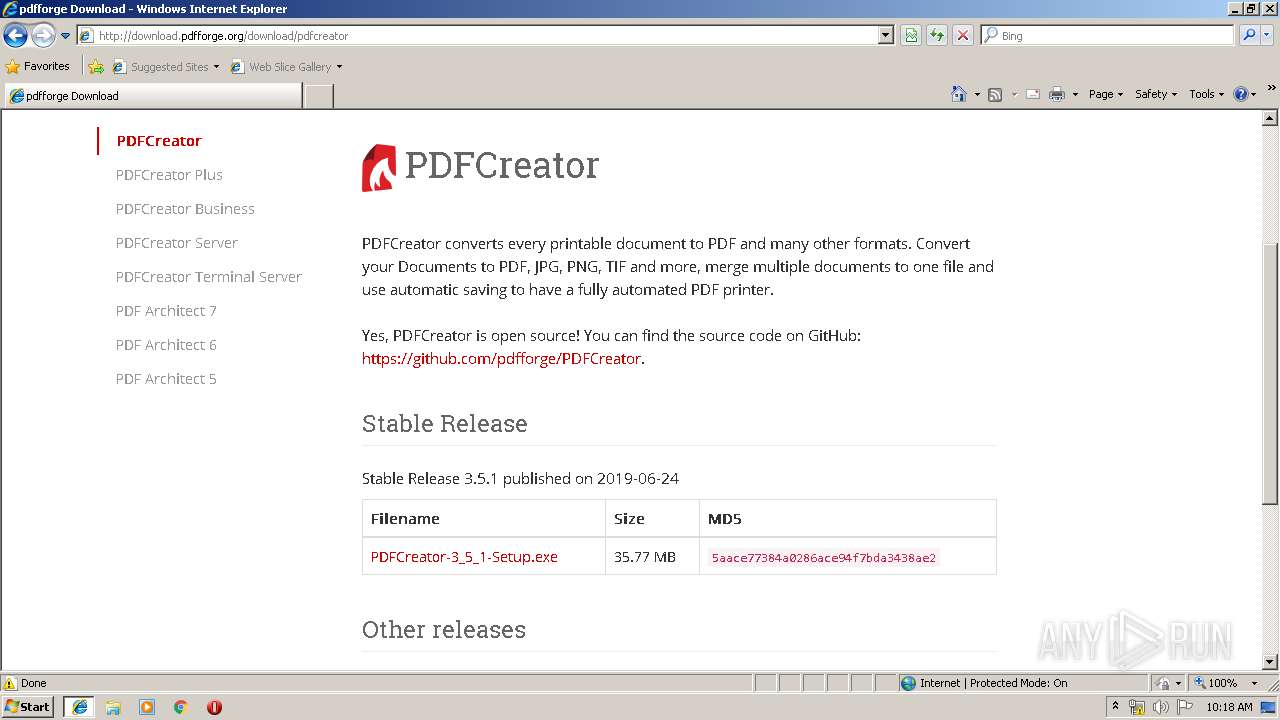Open the Tools menu
Image resolution: width=1280 pixels, height=720 pixels.
[x=1206, y=94]
